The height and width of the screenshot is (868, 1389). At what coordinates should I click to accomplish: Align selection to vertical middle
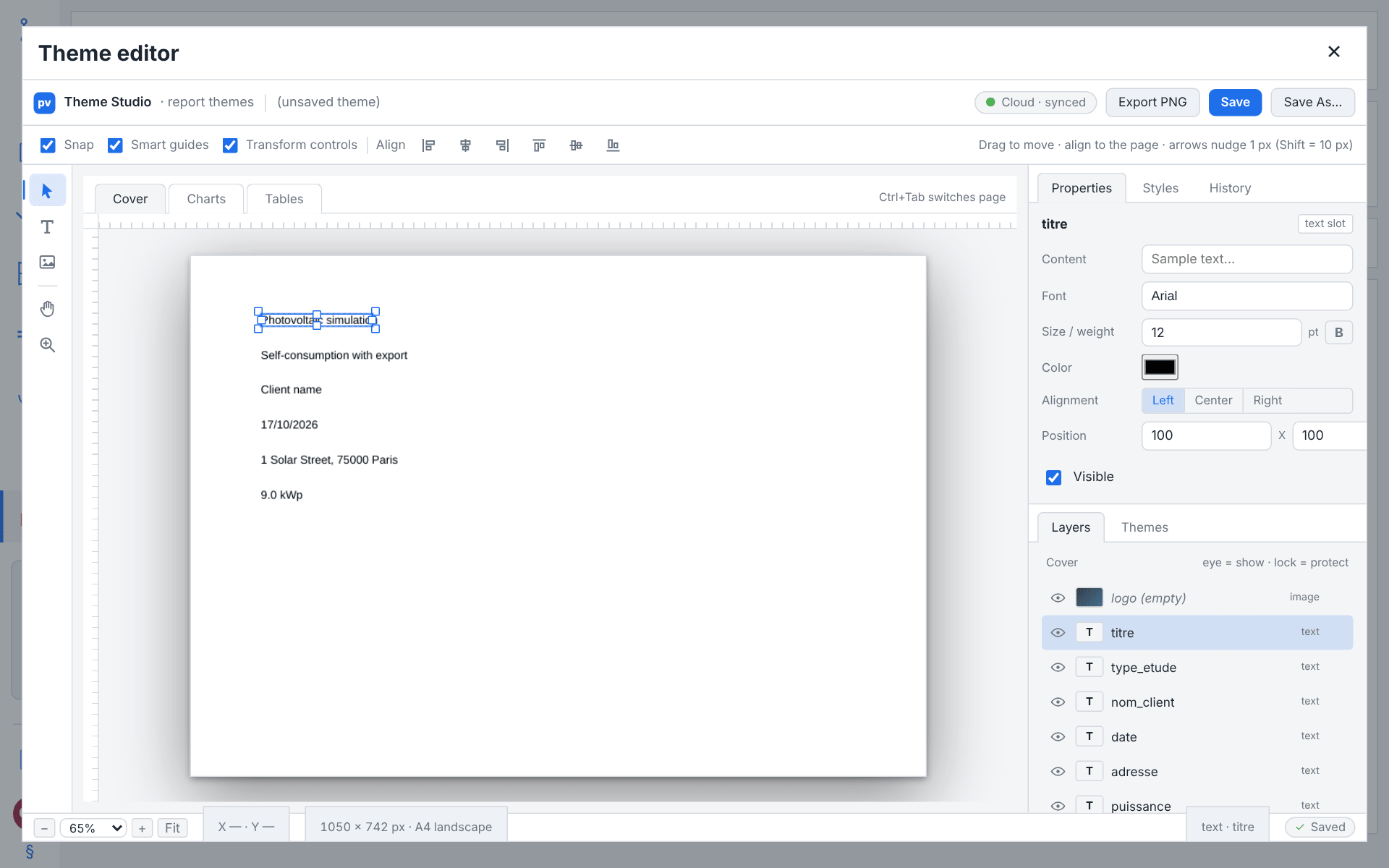pyautogui.click(x=577, y=145)
